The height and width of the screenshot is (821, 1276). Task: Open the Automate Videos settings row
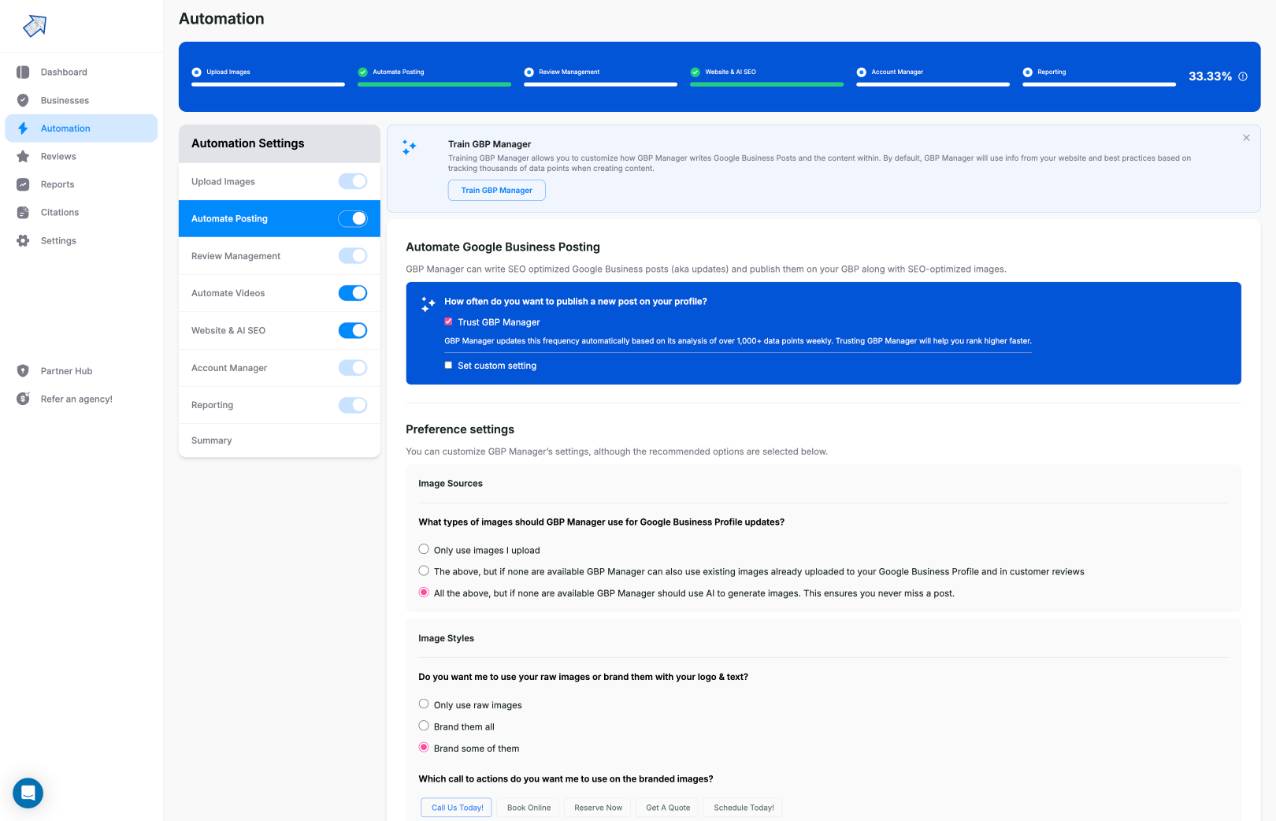[279, 293]
